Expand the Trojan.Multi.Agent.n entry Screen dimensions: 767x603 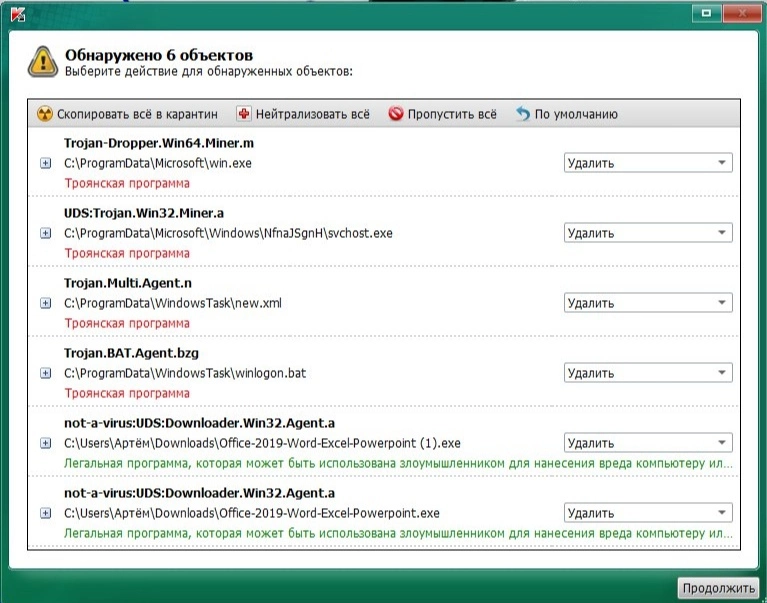[x=45, y=303]
